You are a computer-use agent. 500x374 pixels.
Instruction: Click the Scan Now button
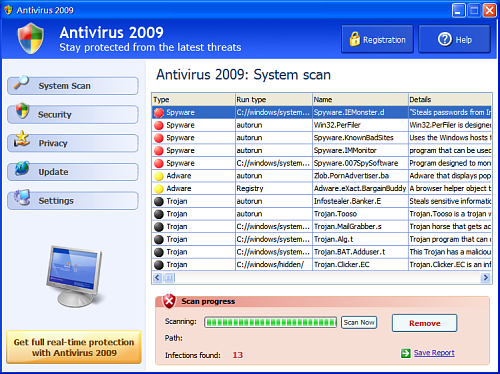click(x=359, y=322)
